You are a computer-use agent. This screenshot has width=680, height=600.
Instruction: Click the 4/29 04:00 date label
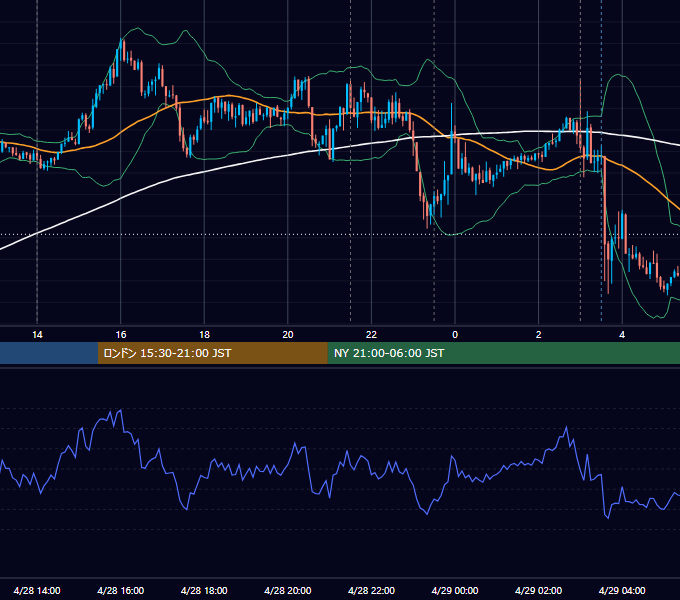pyautogui.click(x=622, y=590)
